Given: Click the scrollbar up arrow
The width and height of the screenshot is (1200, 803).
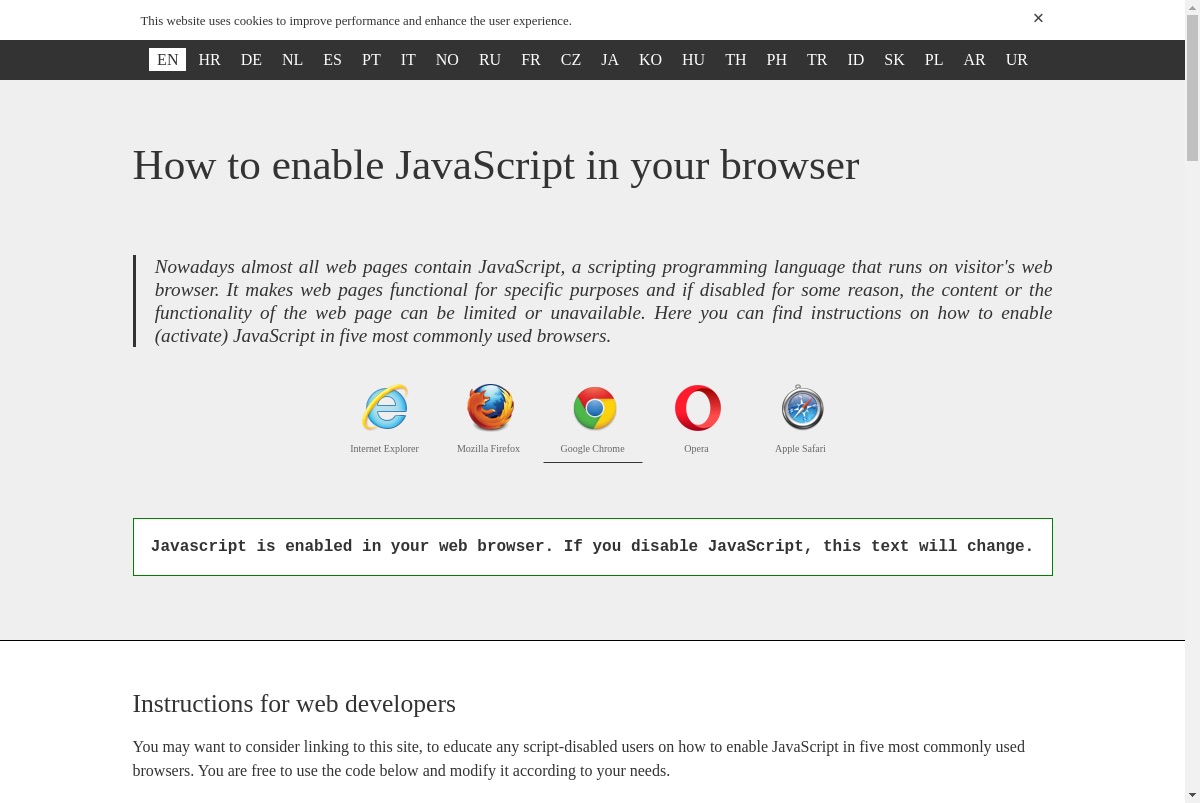Looking at the screenshot, I should [x=1192, y=6].
